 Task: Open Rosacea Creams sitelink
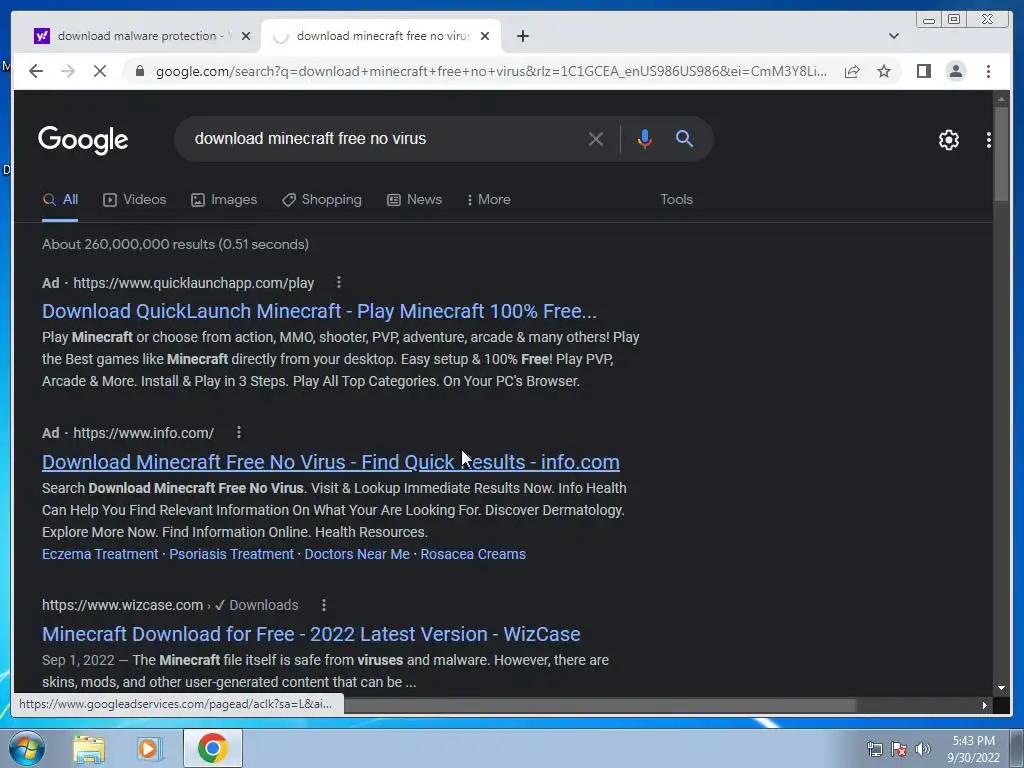pyautogui.click(x=473, y=554)
